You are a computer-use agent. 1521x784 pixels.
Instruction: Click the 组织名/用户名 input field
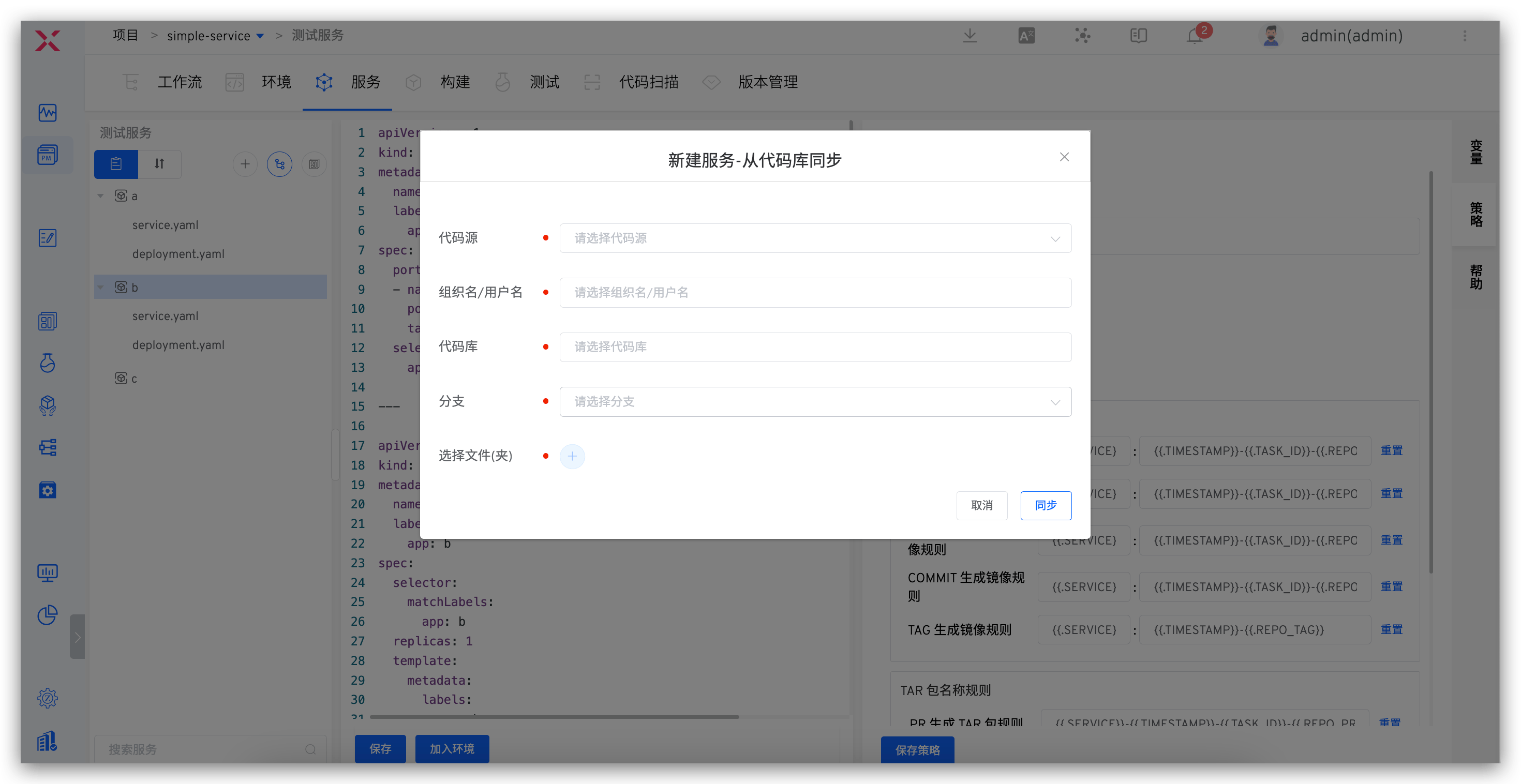(x=815, y=292)
